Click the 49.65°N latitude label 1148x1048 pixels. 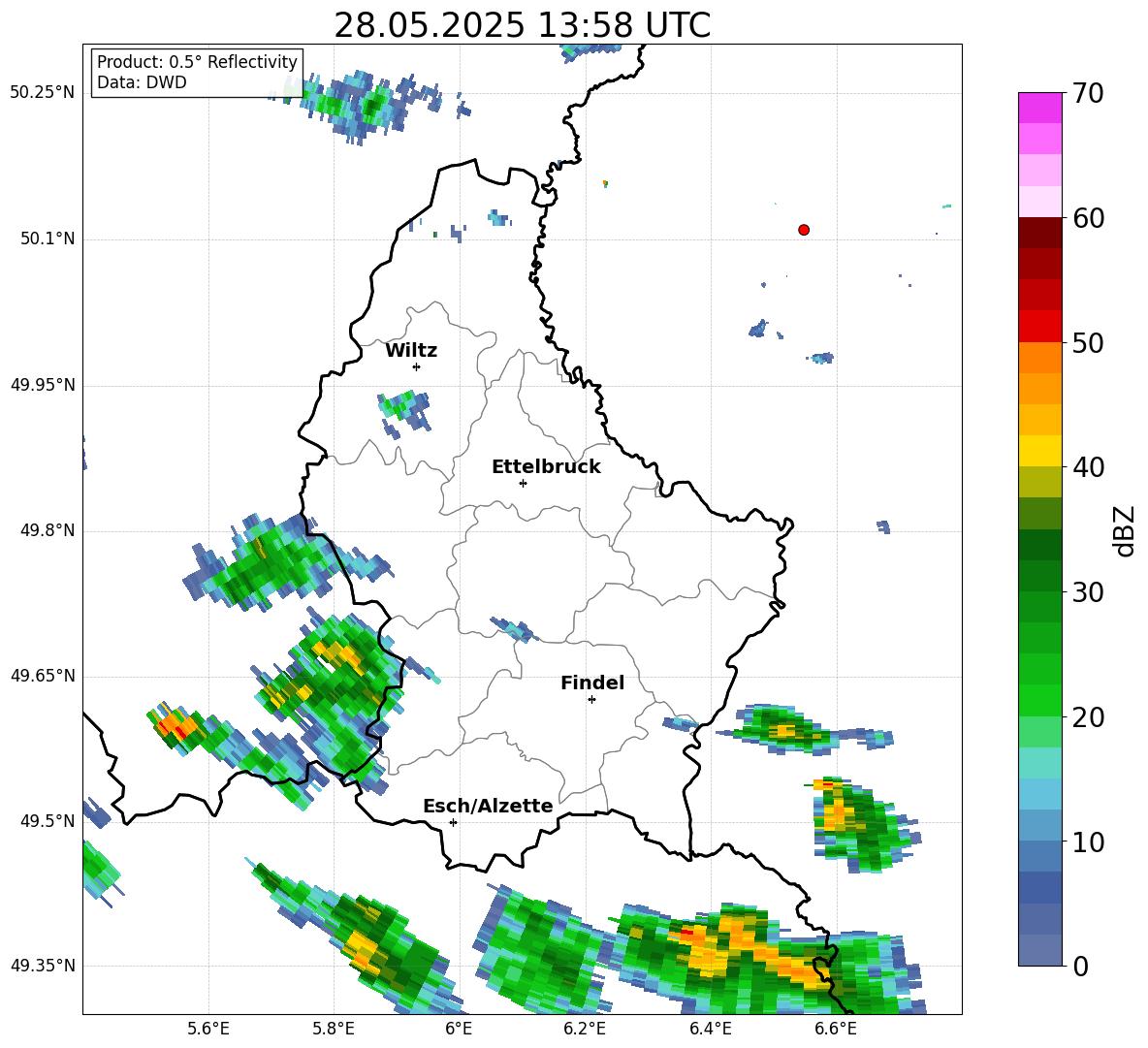tap(43, 676)
